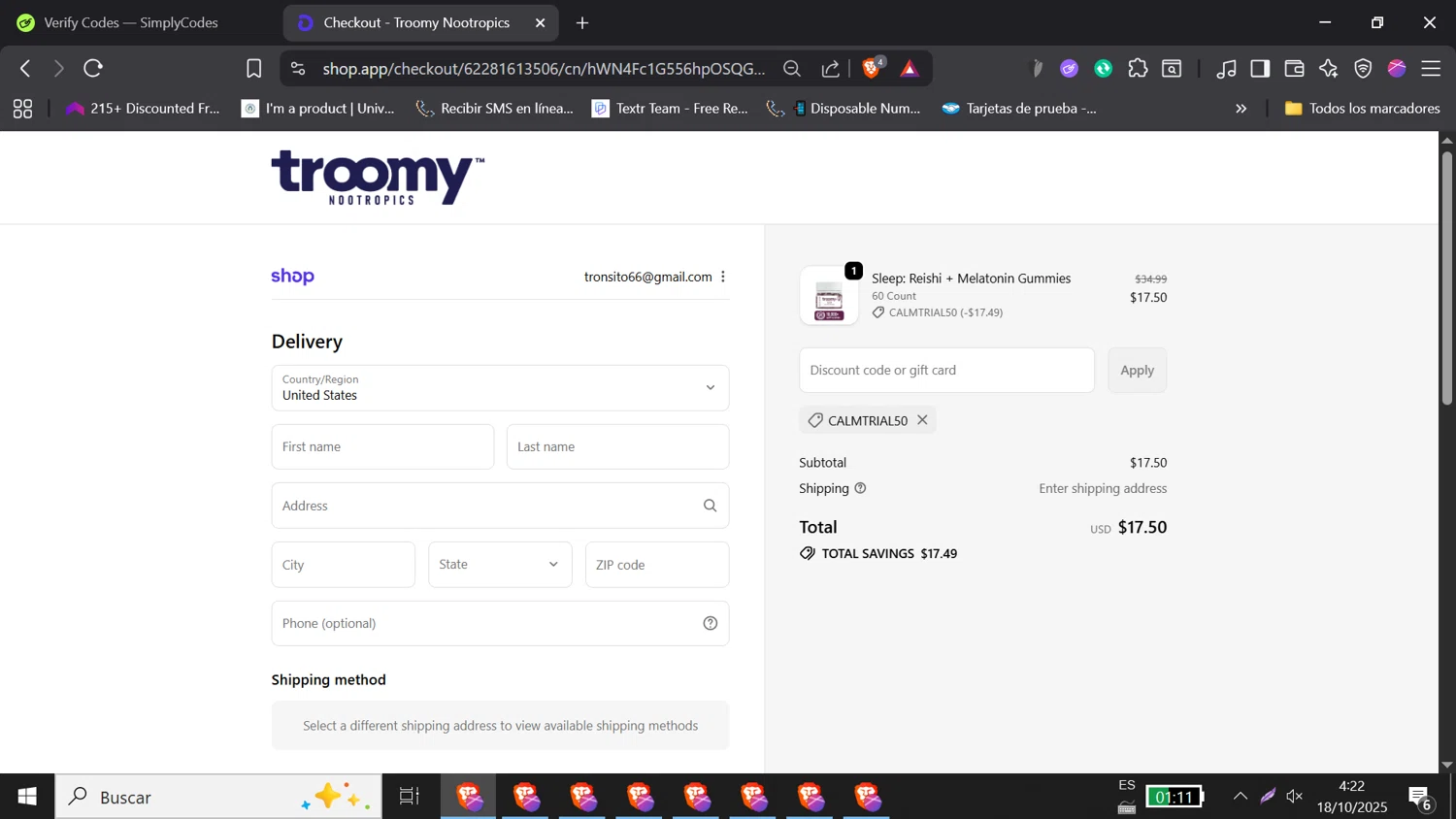
Task: Open Brave VPN shield icon
Action: tap(1363, 69)
